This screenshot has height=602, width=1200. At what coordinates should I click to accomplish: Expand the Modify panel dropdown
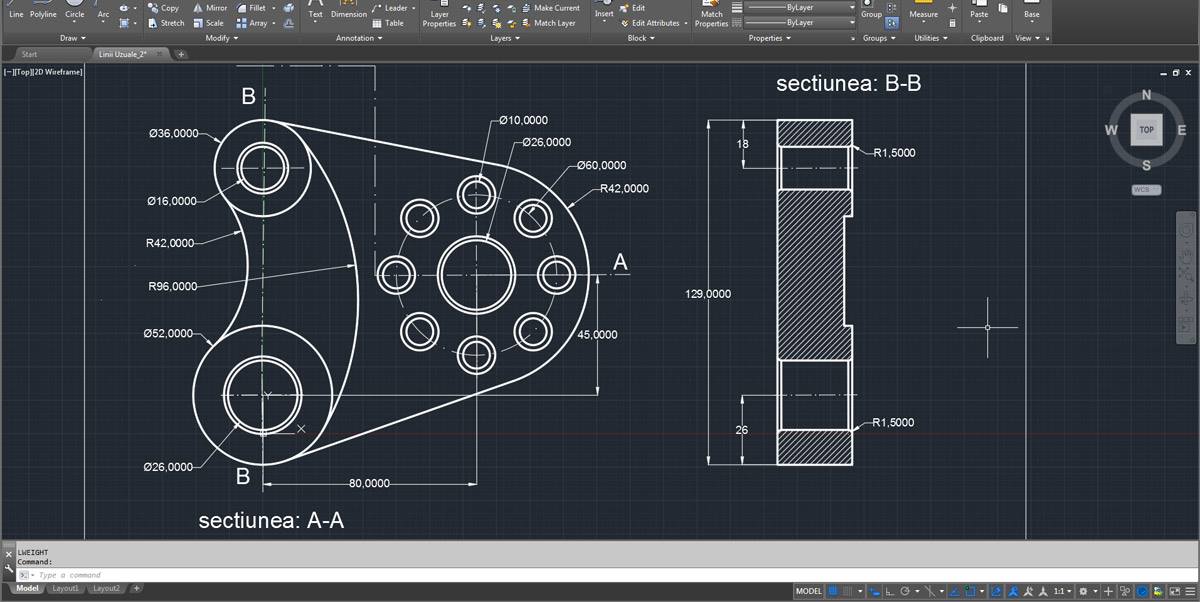click(x=221, y=38)
